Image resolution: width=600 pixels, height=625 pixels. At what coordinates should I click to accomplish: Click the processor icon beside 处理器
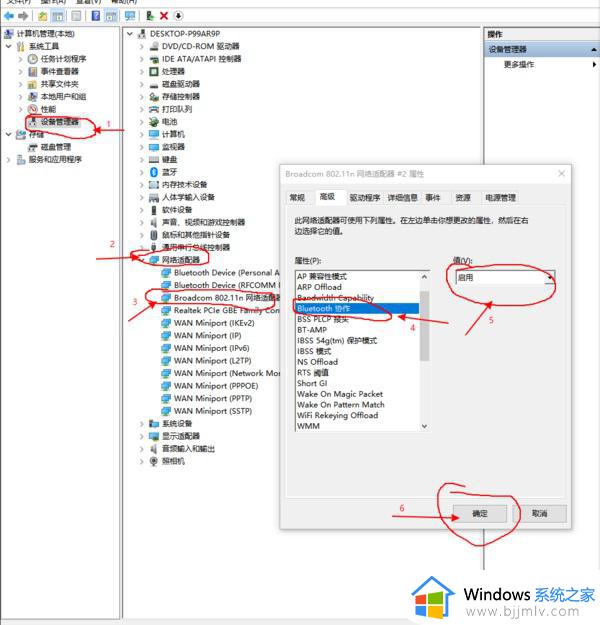(x=154, y=72)
